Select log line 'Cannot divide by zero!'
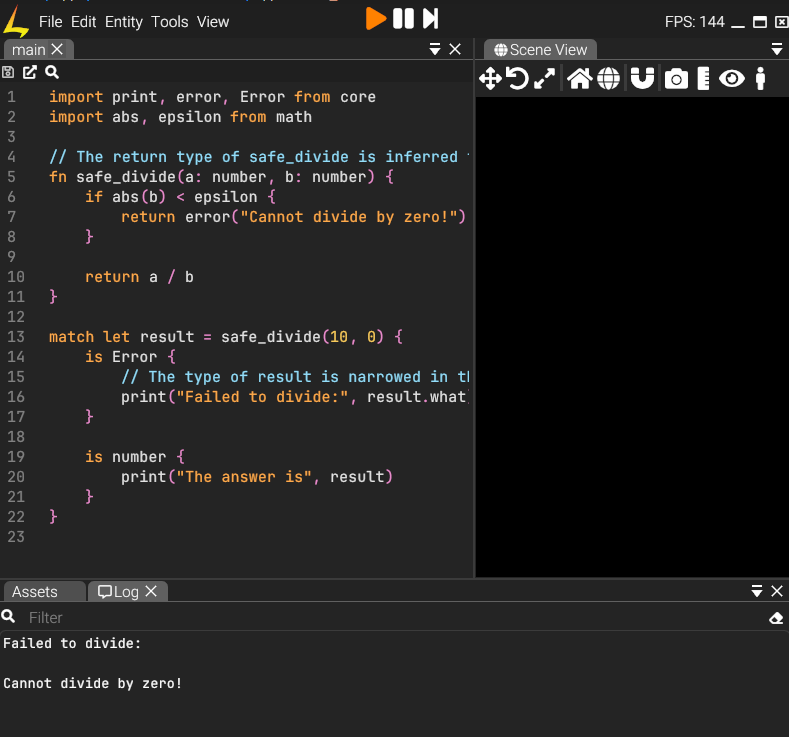The width and height of the screenshot is (789, 737). (x=93, y=683)
